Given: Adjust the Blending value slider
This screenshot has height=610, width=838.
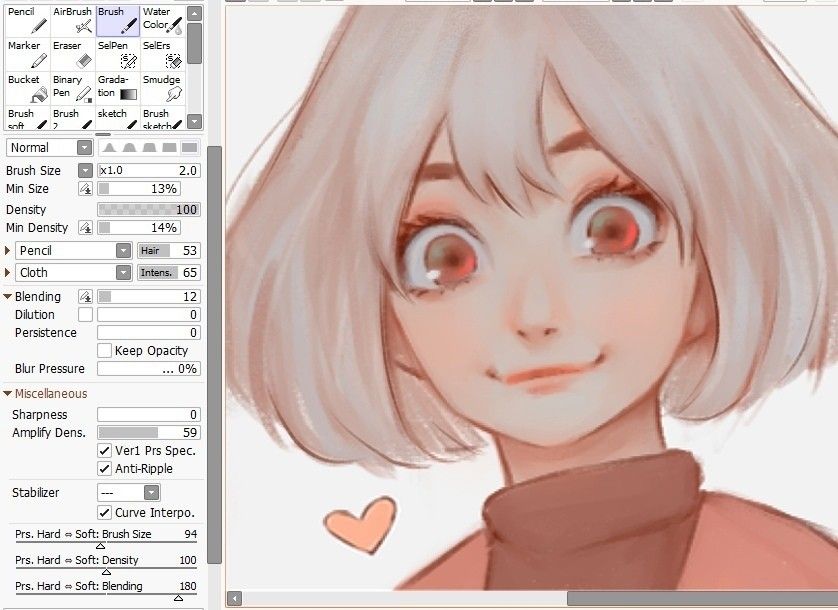Looking at the screenshot, I should click(x=149, y=296).
